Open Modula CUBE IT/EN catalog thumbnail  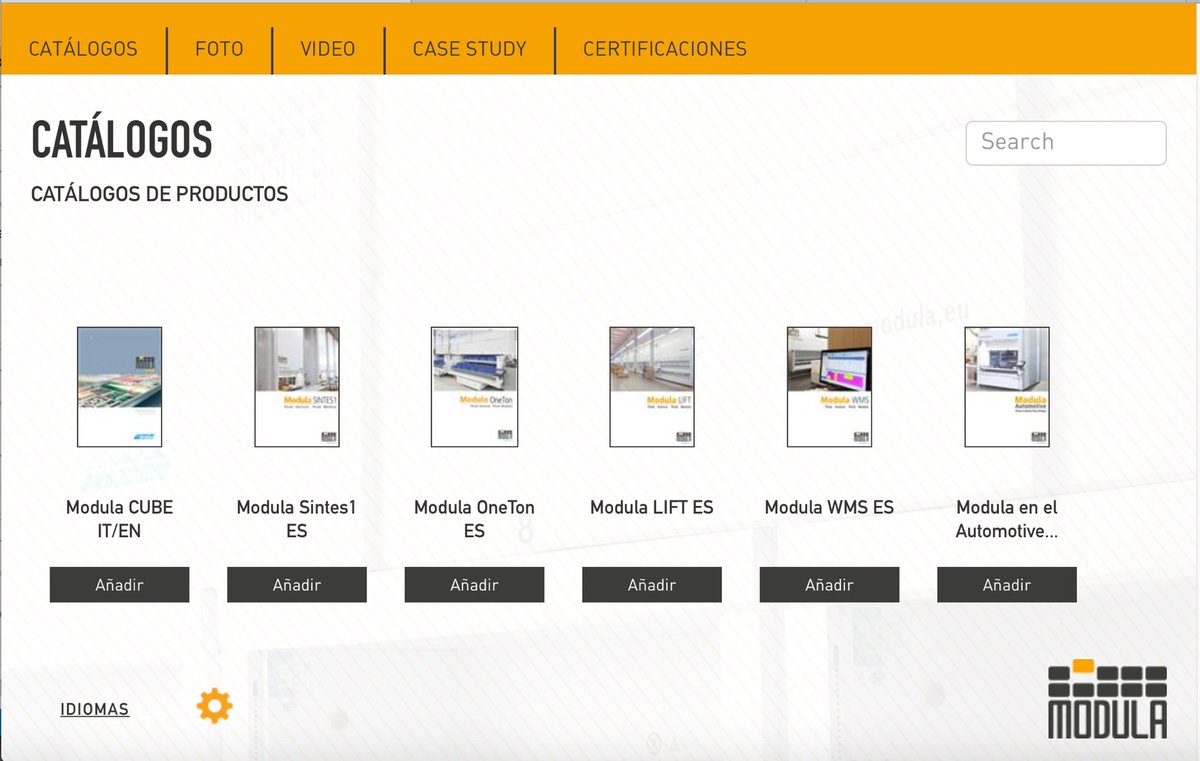tap(120, 387)
